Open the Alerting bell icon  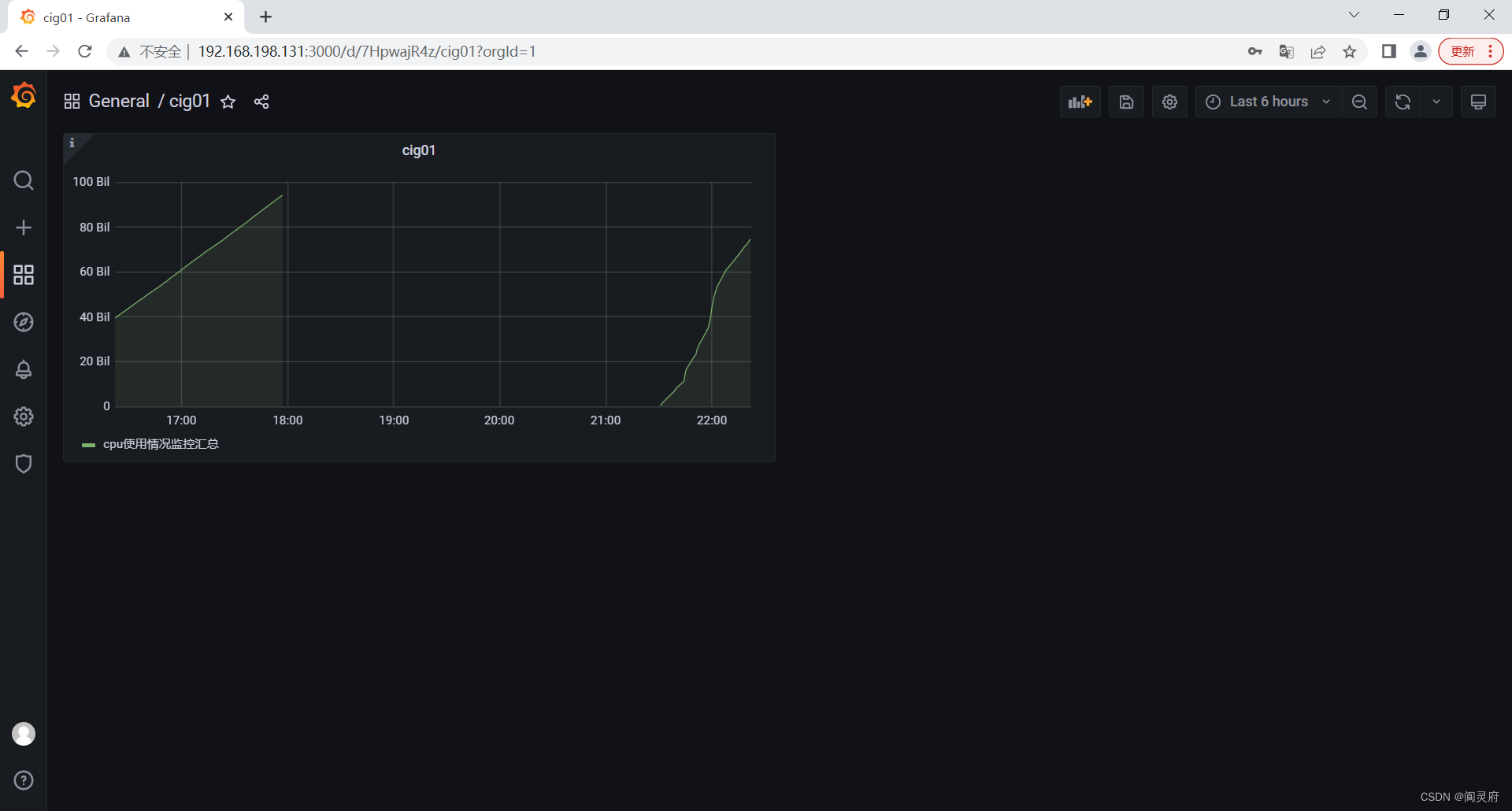(24, 369)
